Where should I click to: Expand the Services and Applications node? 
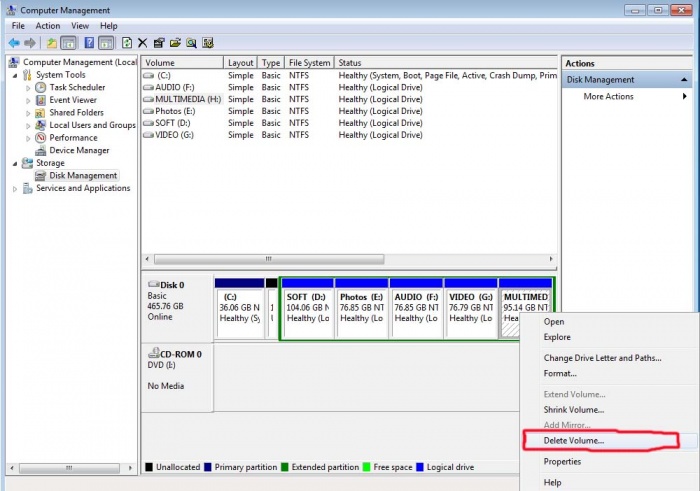tap(15, 189)
